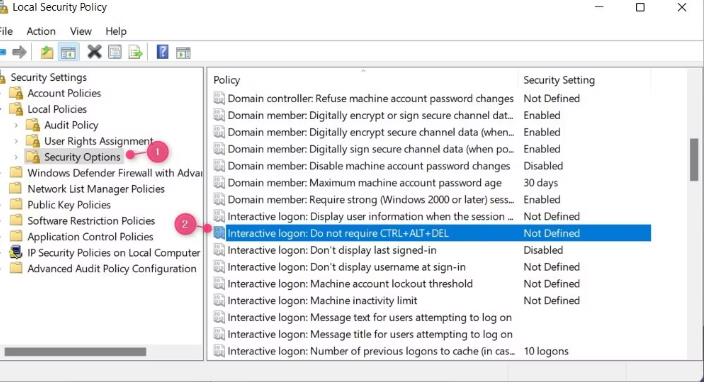Toggle Show/Hide Action Pane toolbar icon
Image resolution: width=716 pixels, height=392 pixels.
coord(183,52)
